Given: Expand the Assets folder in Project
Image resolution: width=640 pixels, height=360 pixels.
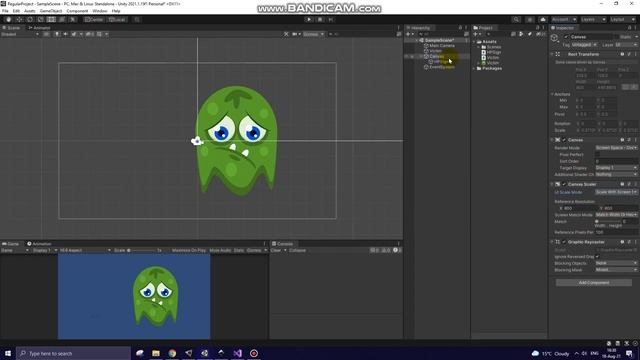Looking at the screenshot, I should tap(474, 42).
